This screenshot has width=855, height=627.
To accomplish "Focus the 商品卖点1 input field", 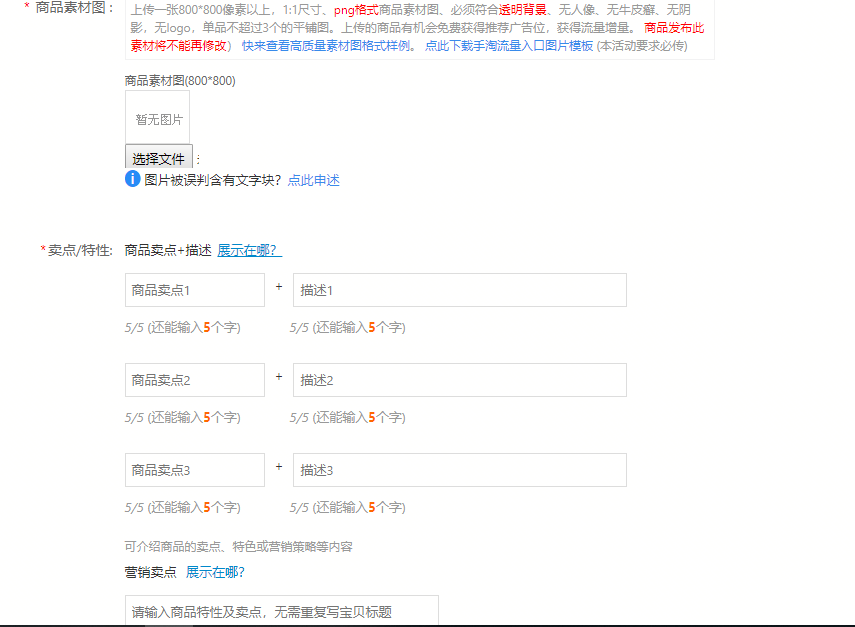I will pyautogui.click(x=195, y=290).
